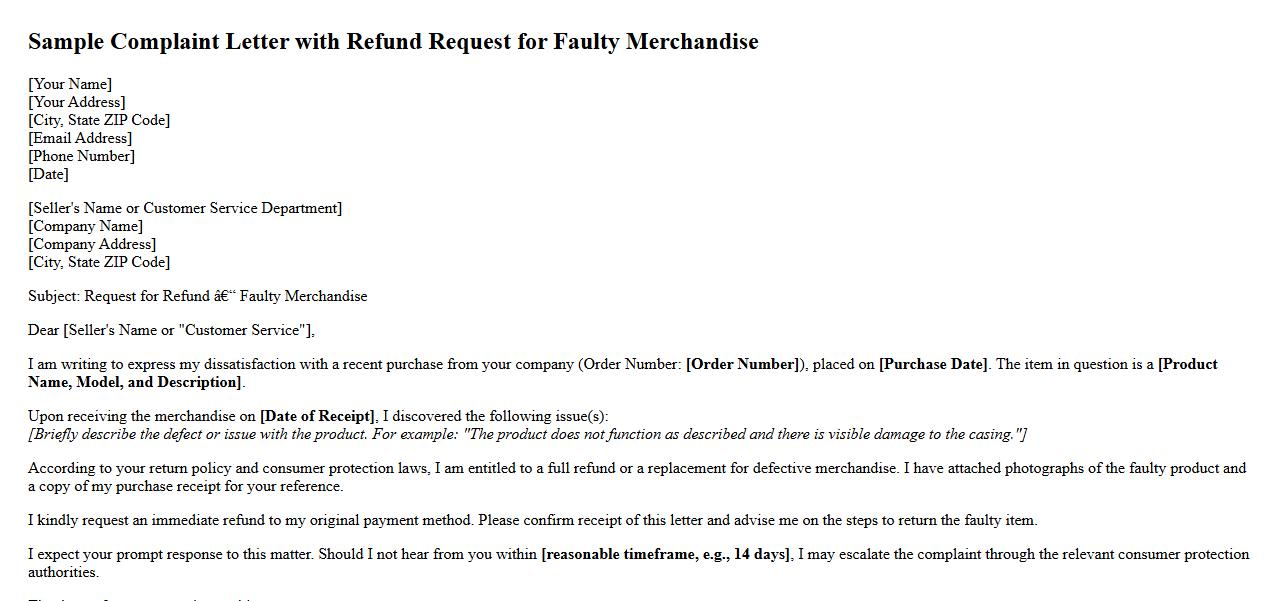Viewport: 1278px width, 601px height.
Task: Click the immediate refund request paragraph
Action: [532, 520]
